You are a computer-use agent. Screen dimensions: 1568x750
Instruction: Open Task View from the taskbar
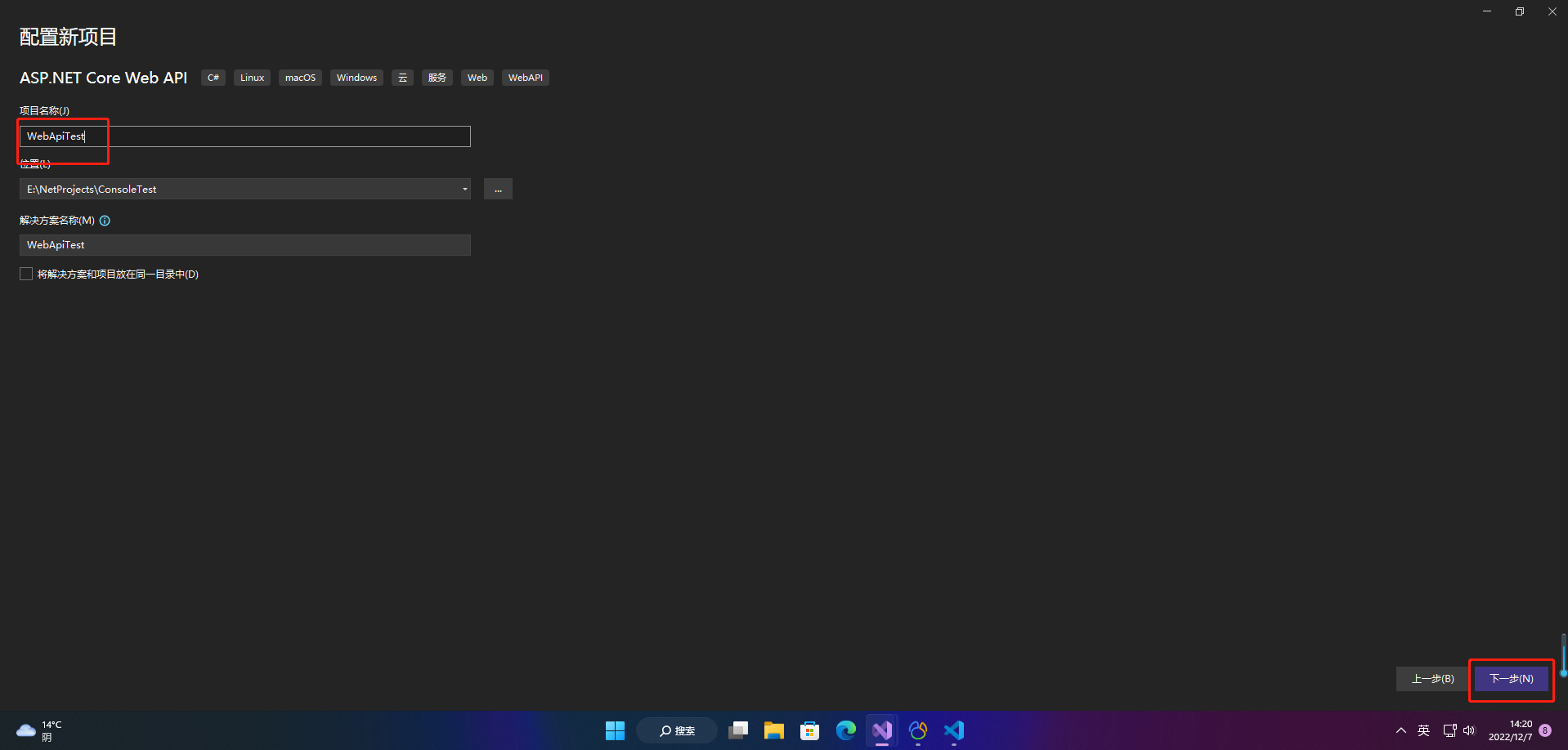pyautogui.click(x=738, y=730)
